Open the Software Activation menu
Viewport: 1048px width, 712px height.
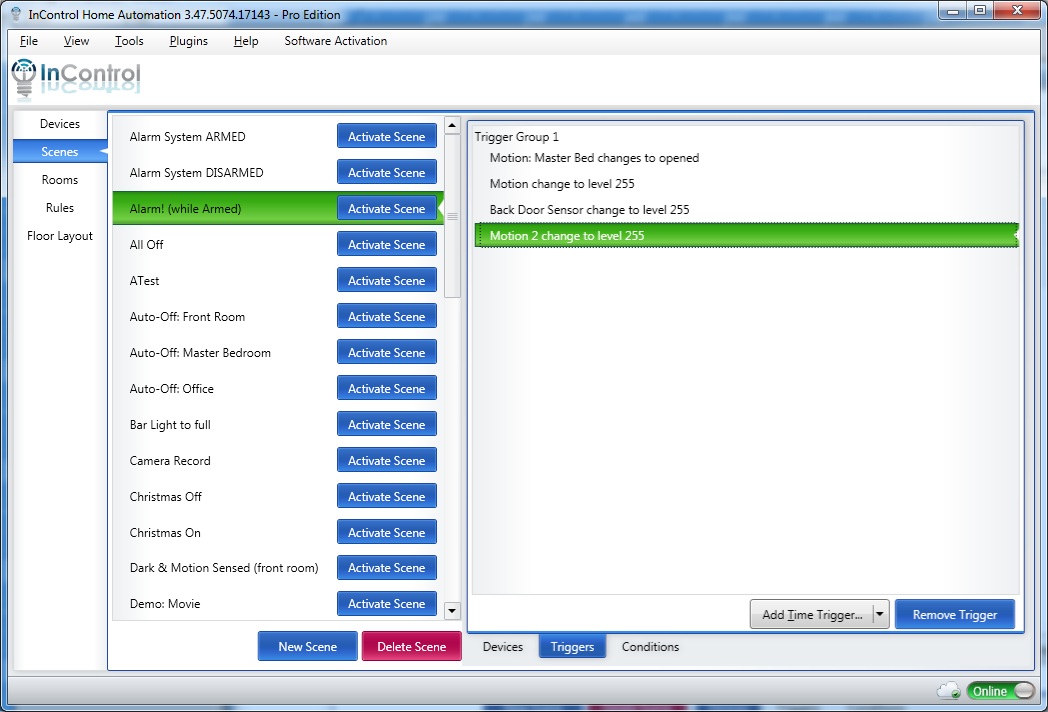click(x=335, y=41)
